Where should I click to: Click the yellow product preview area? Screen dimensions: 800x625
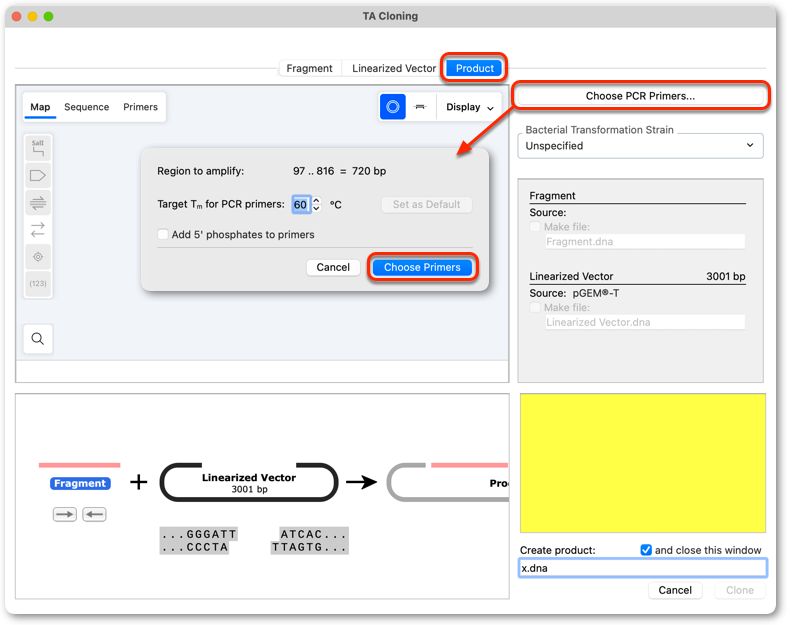642,463
